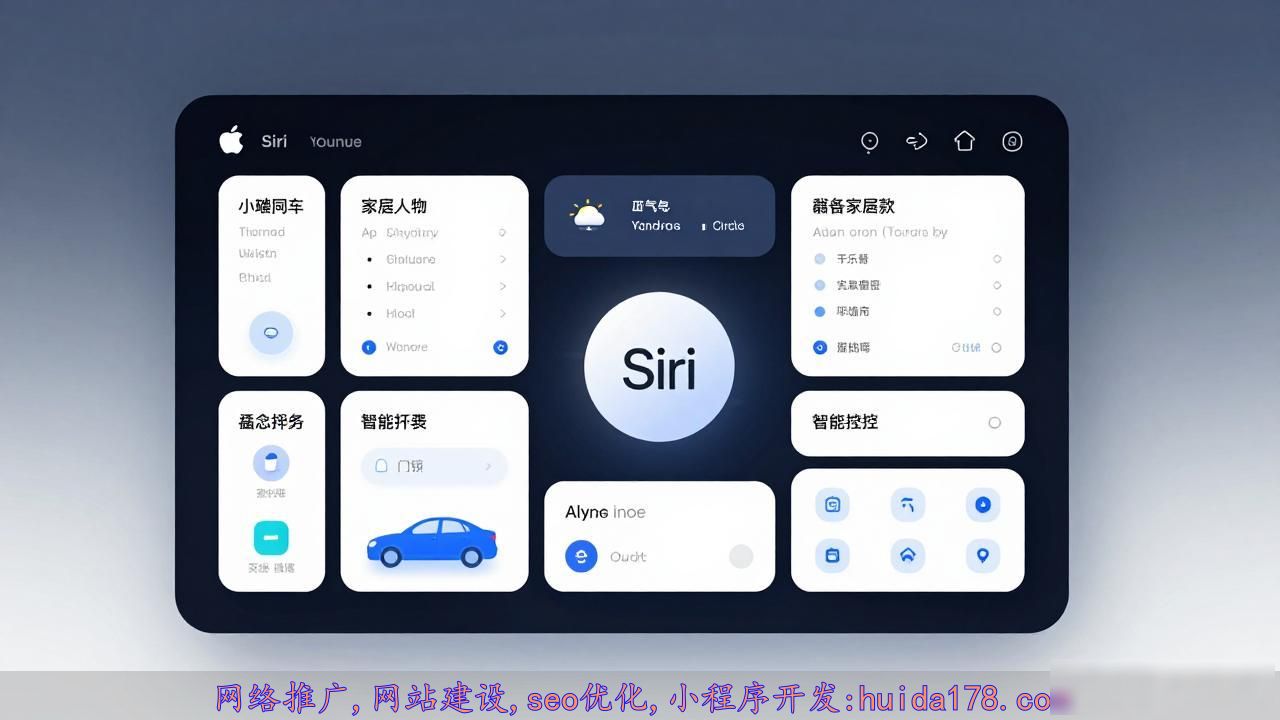Click the teal square icon in the 播念拌务 card
The width and height of the screenshot is (1280, 720).
(271, 538)
